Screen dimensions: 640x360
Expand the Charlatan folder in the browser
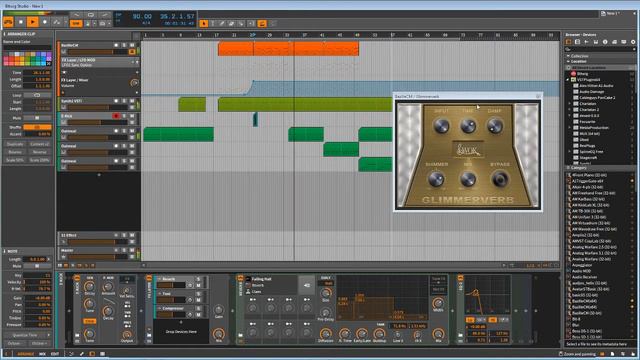click(570, 104)
